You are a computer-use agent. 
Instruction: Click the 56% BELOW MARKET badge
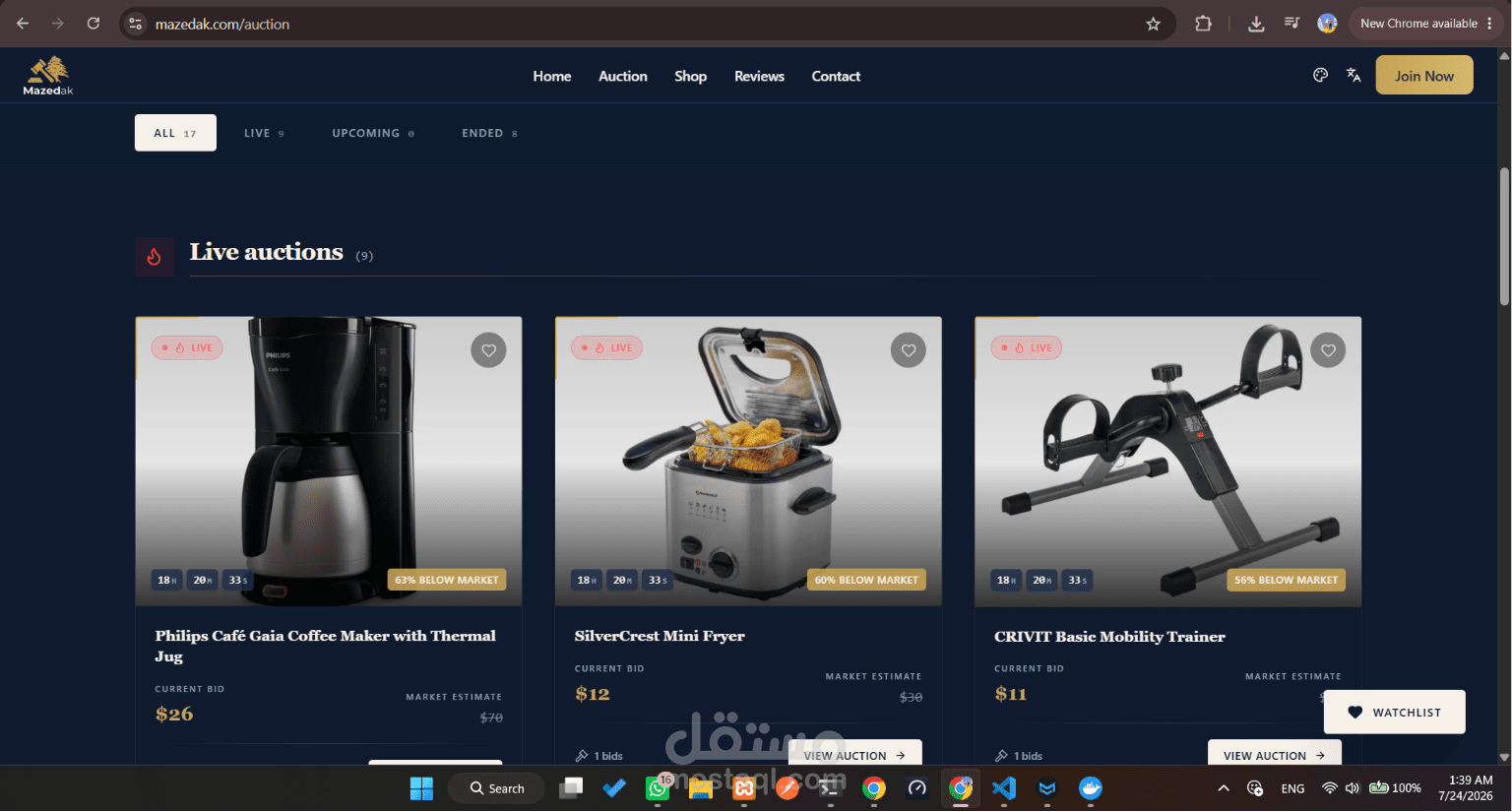pos(1286,580)
